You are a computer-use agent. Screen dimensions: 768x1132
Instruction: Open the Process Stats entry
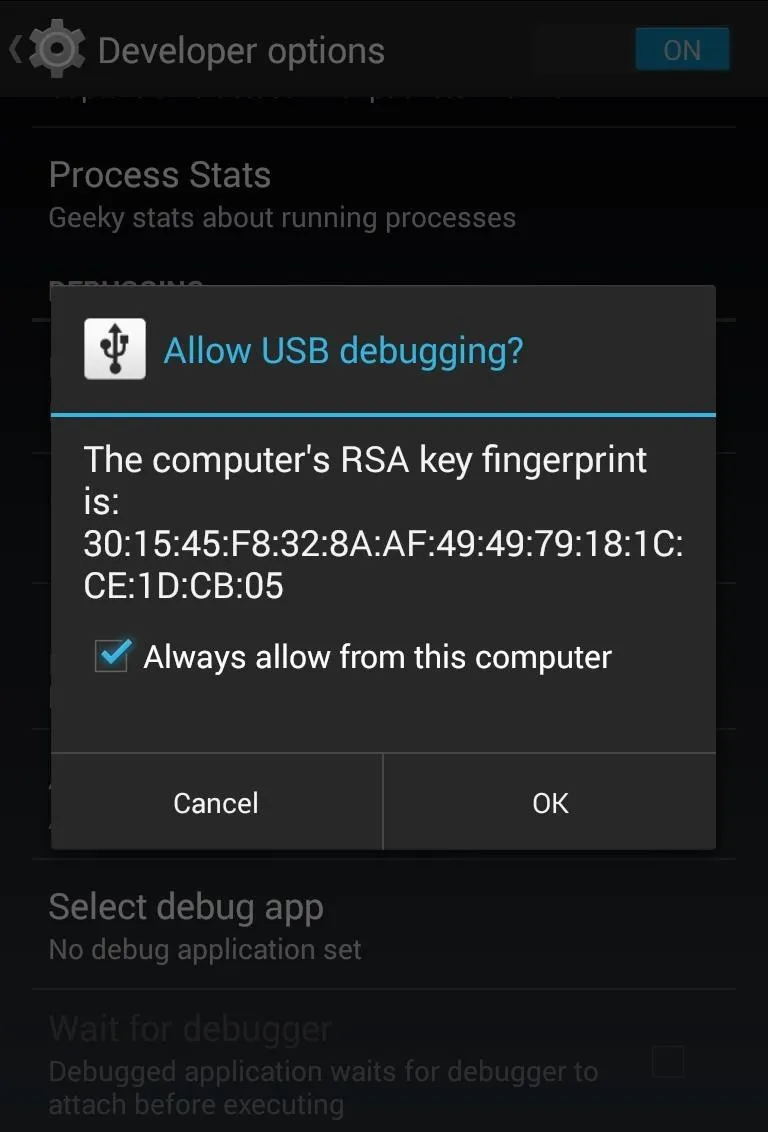[x=384, y=195]
